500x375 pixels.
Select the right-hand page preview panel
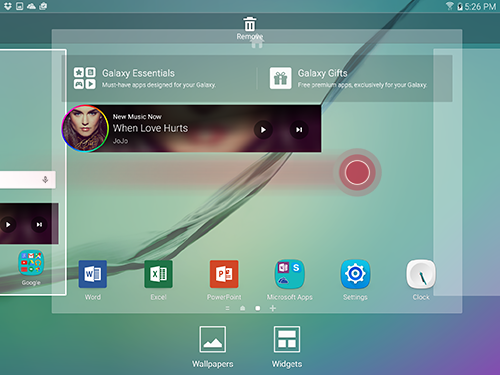tap(467, 172)
